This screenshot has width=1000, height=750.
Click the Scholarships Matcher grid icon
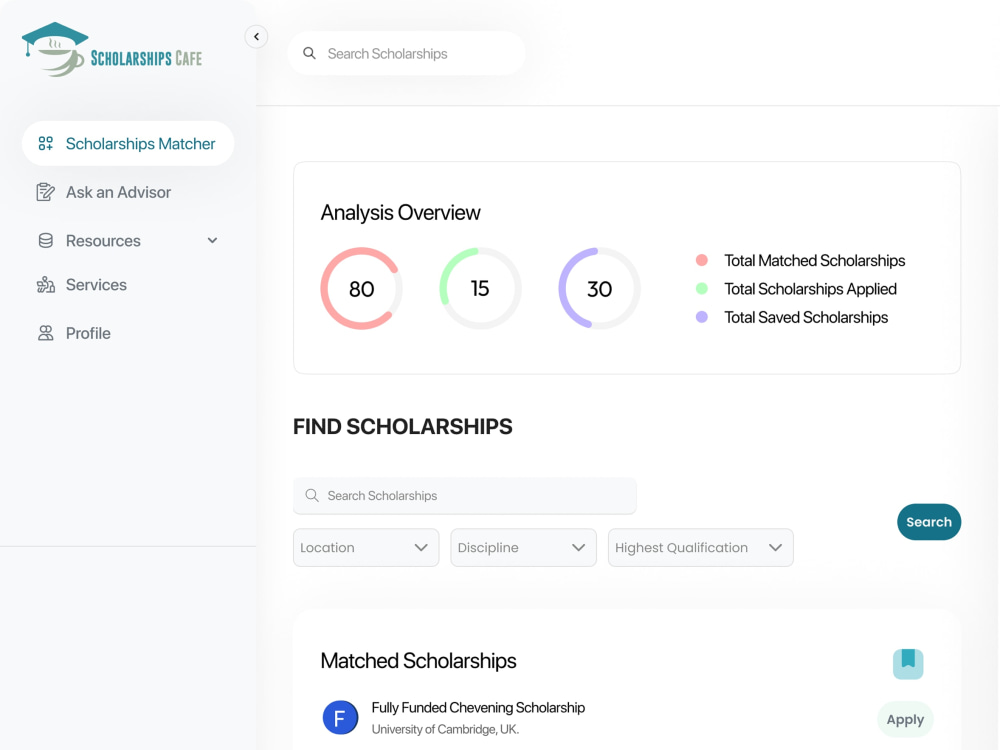click(45, 143)
